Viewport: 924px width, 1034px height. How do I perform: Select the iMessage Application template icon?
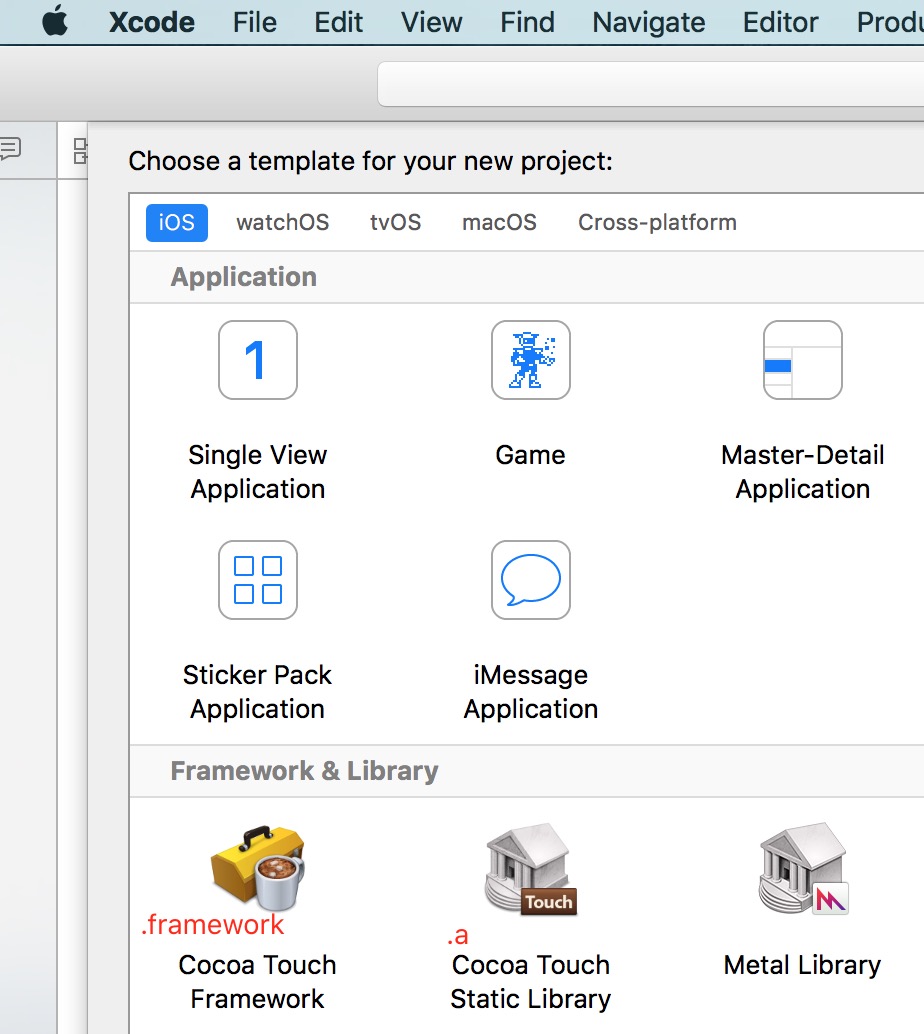point(531,580)
